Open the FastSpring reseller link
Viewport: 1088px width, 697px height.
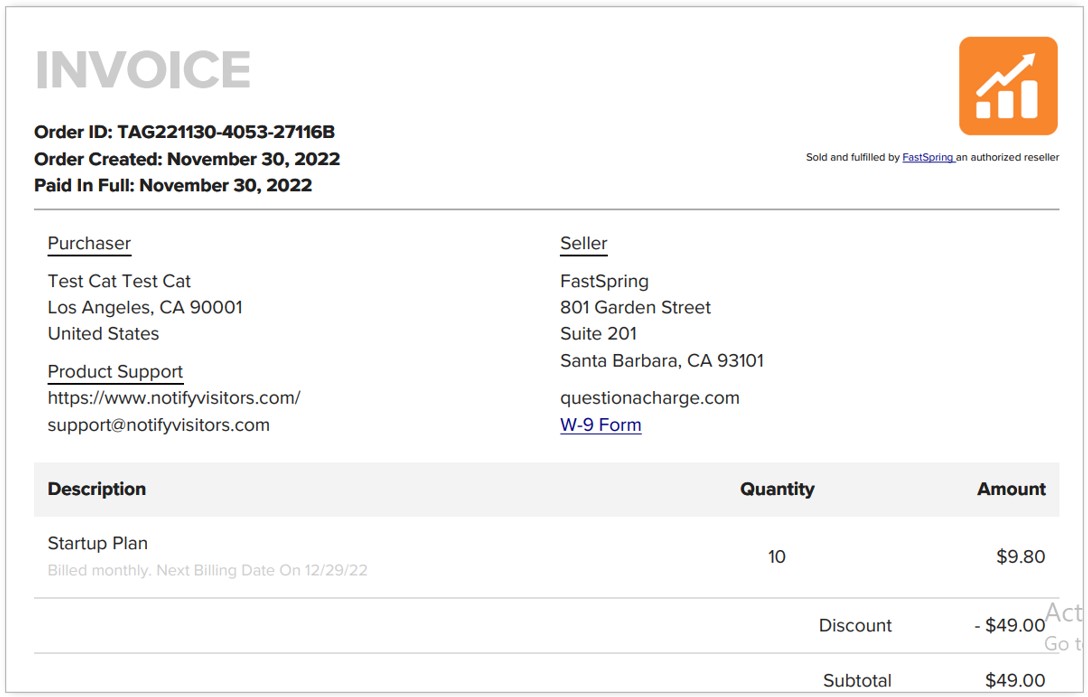928,158
